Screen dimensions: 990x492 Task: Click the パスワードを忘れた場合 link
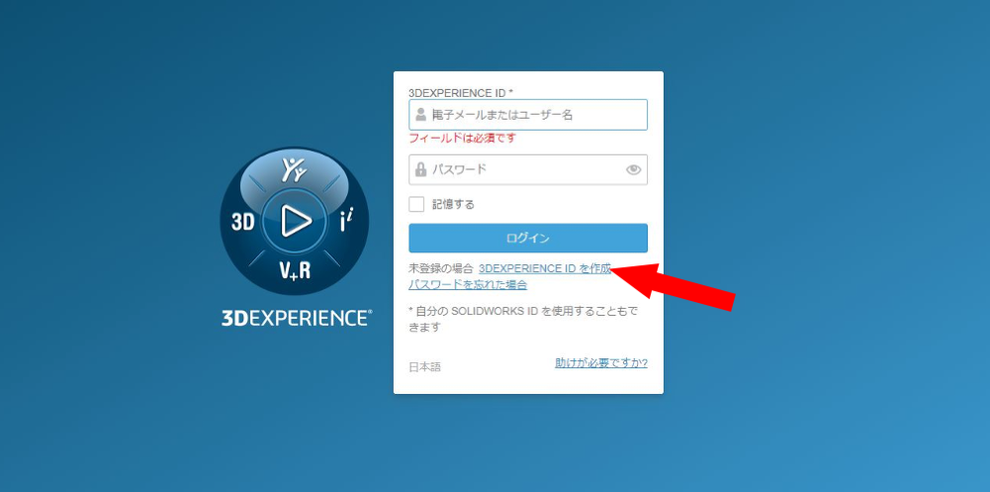[x=468, y=285]
